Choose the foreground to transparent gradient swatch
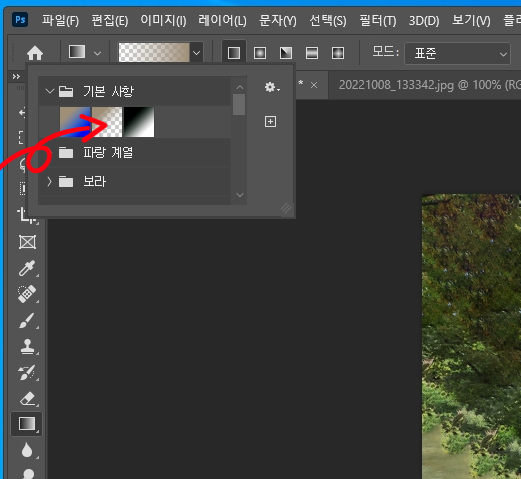The height and width of the screenshot is (479, 521). click(107, 122)
